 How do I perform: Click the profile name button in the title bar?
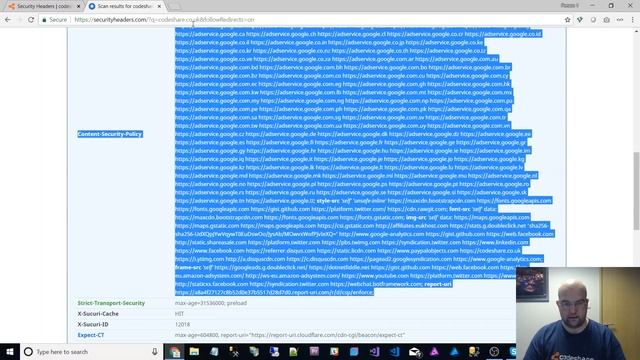570,5
